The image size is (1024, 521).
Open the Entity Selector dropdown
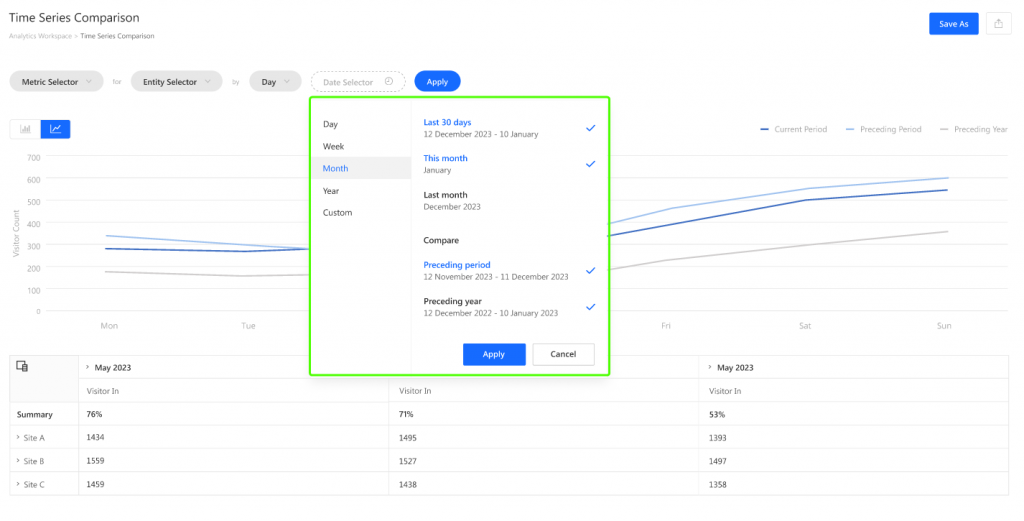tap(176, 82)
